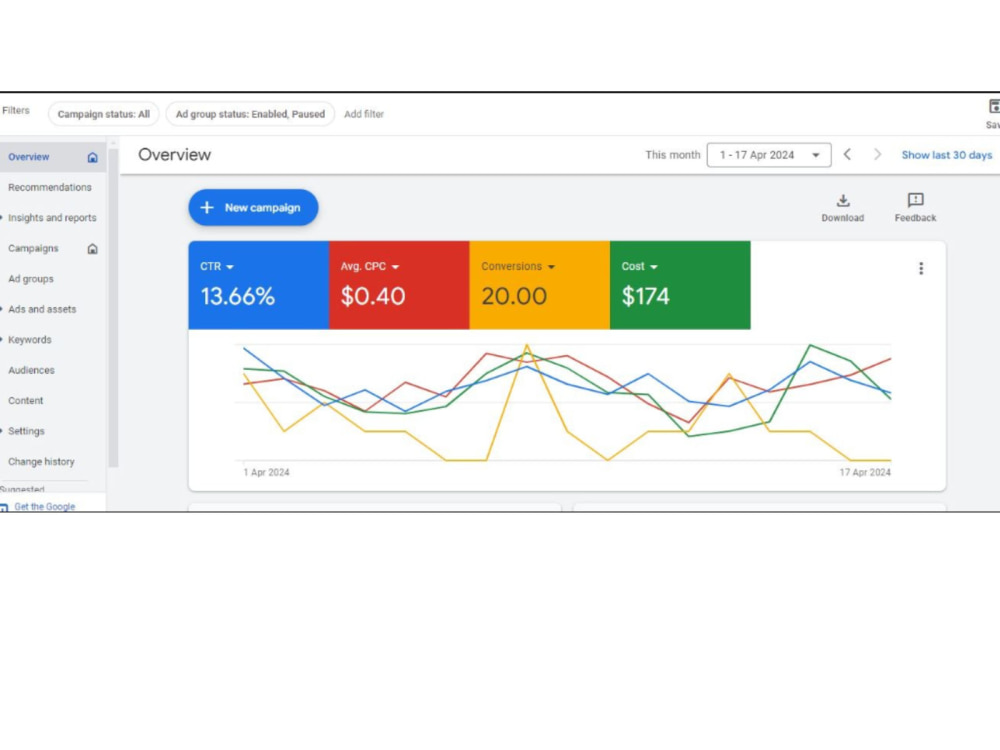Click the 17 Apr 2024 axis label
Image resolution: width=1000 pixels, height=750 pixels.
[x=865, y=473]
